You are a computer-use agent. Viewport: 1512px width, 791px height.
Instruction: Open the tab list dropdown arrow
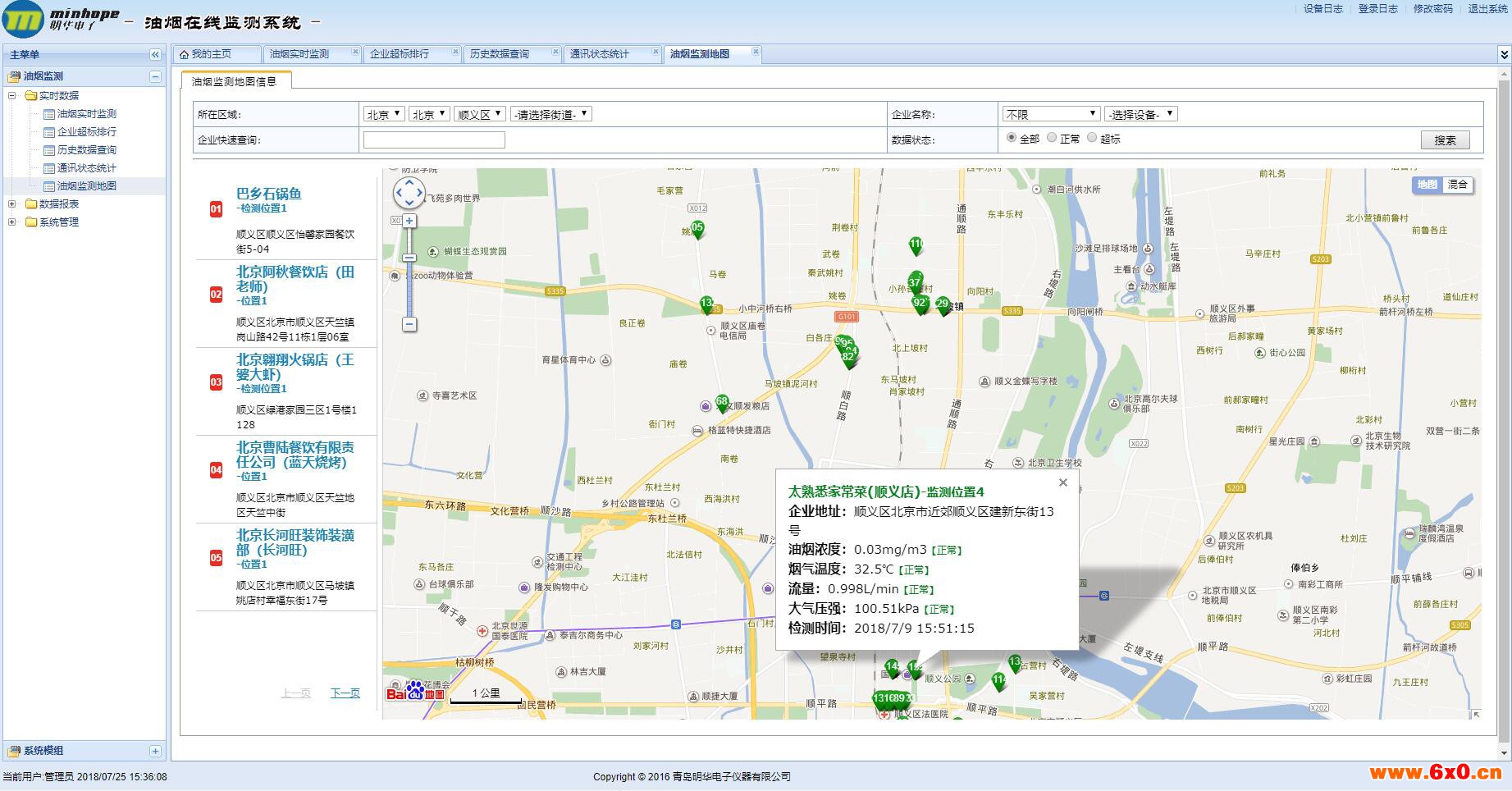[1504, 55]
